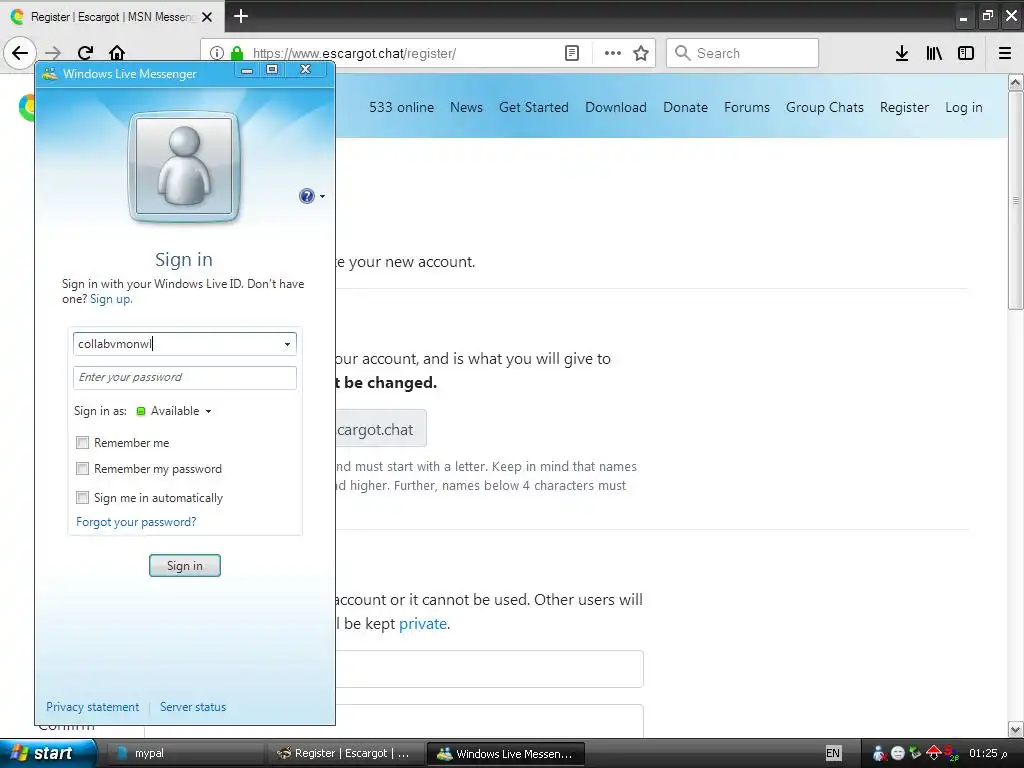Click the green Safely Remove Hardware tray icon
Viewport: 1024px width, 768px height.
point(916,753)
